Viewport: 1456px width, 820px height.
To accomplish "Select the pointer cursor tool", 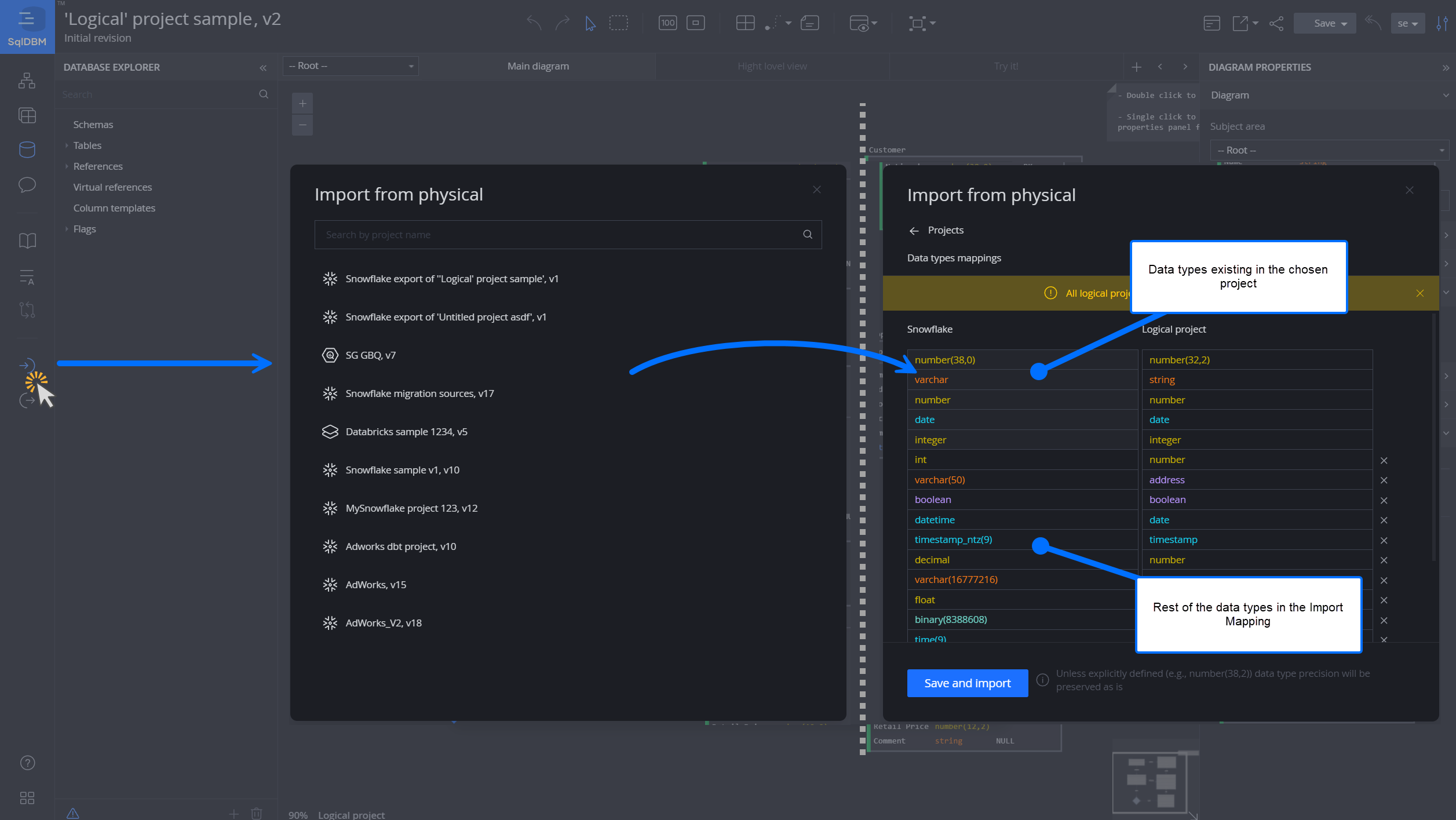I will pyautogui.click(x=590, y=23).
